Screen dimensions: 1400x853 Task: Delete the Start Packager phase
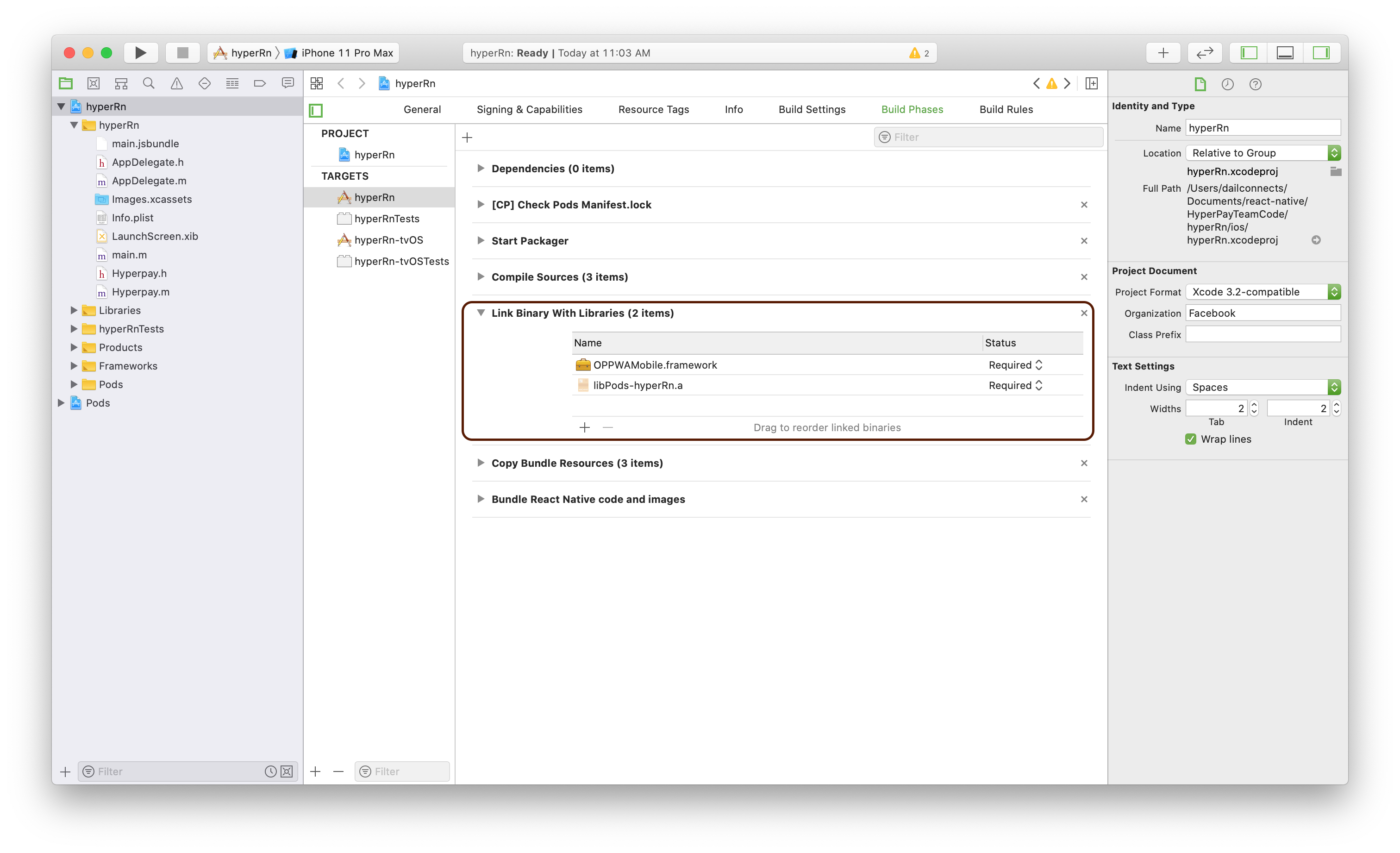click(x=1083, y=240)
